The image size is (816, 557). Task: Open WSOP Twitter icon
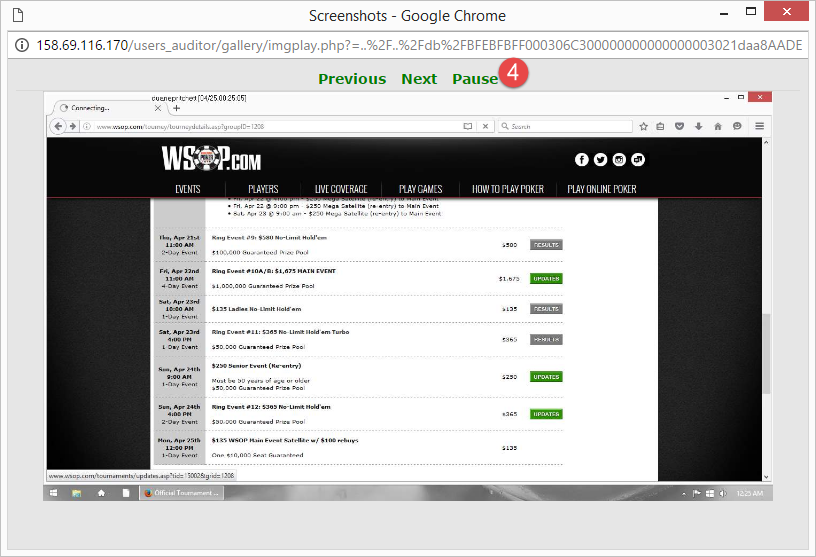(x=600, y=160)
